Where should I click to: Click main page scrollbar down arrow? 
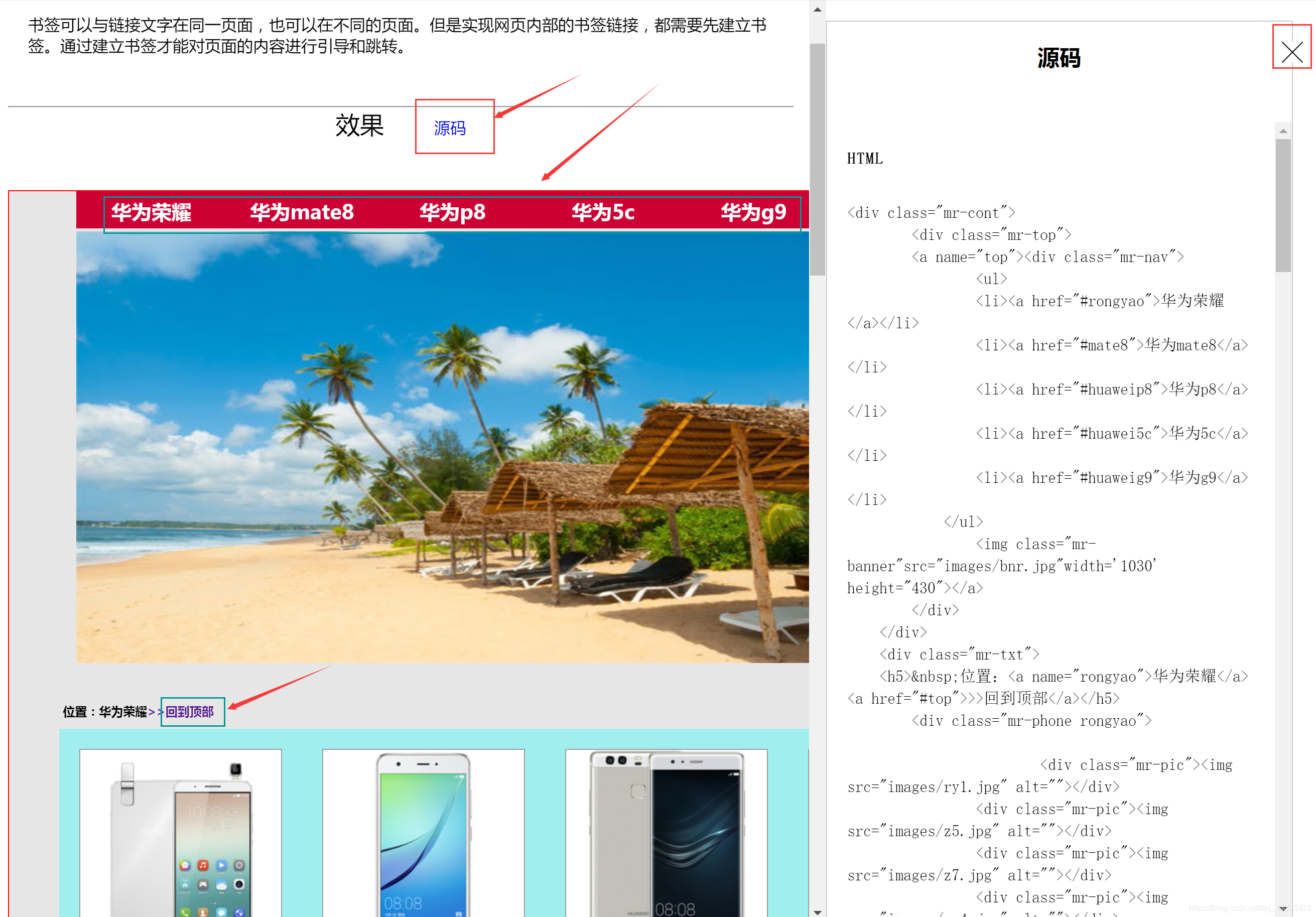(817, 912)
